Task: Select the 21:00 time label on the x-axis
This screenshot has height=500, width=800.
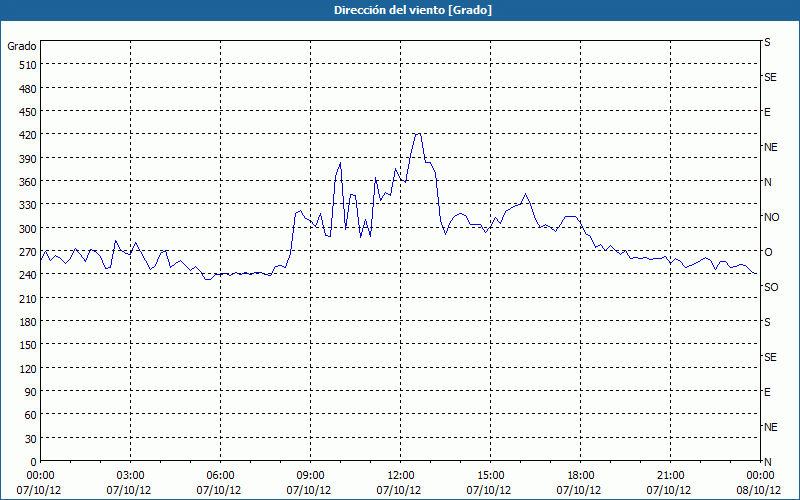Action: click(x=670, y=476)
